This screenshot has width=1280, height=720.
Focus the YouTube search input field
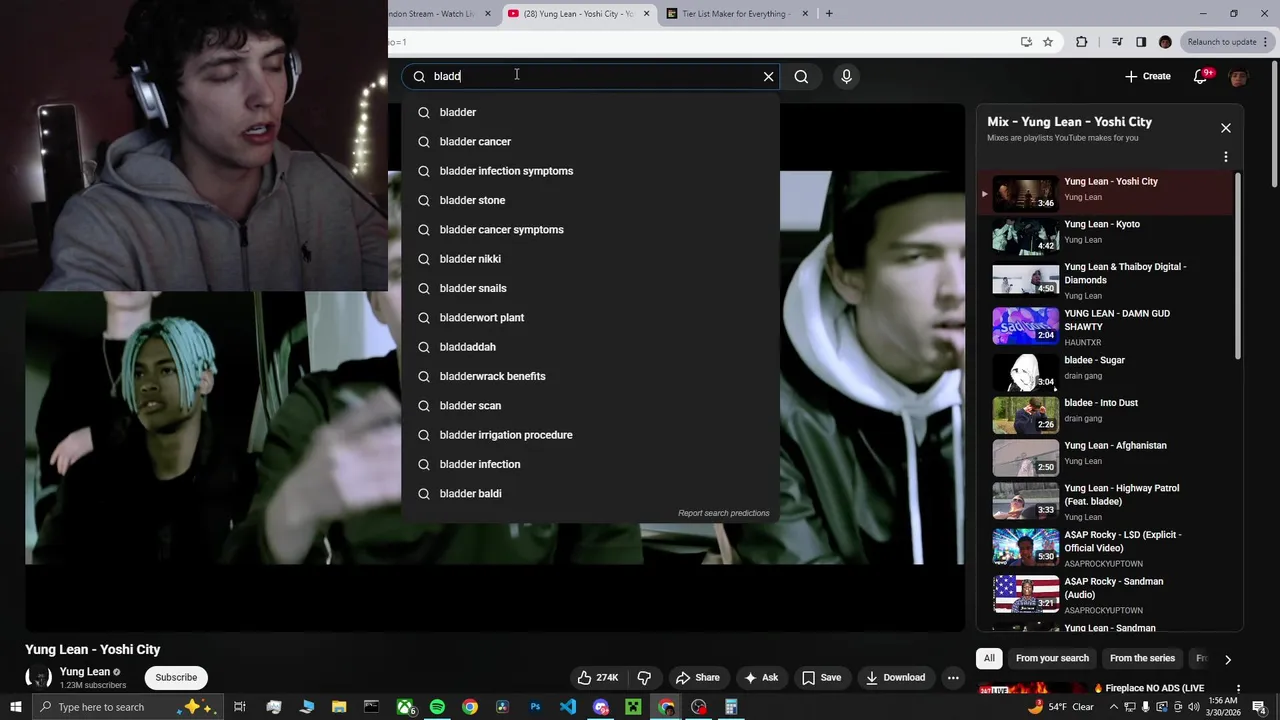pyautogui.click(x=592, y=76)
